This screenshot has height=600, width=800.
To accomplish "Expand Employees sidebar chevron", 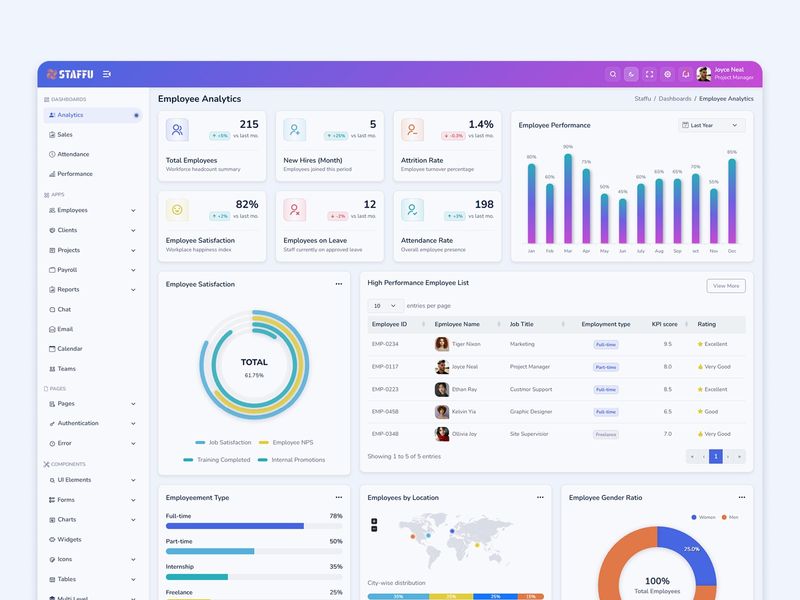I will pyautogui.click(x=133, y=210).
